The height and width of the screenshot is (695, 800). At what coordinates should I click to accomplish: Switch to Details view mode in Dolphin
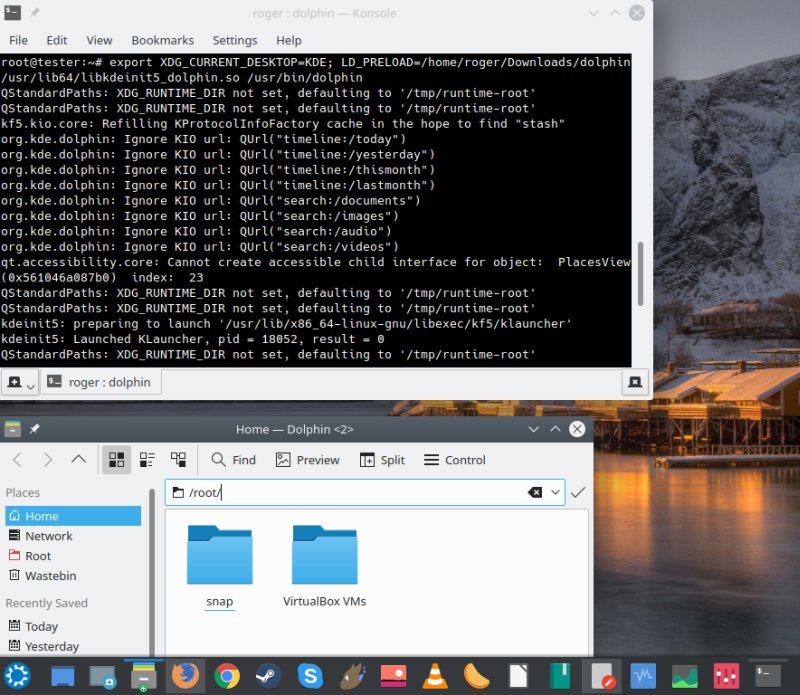pyautogui.click(x=179, y=460)
